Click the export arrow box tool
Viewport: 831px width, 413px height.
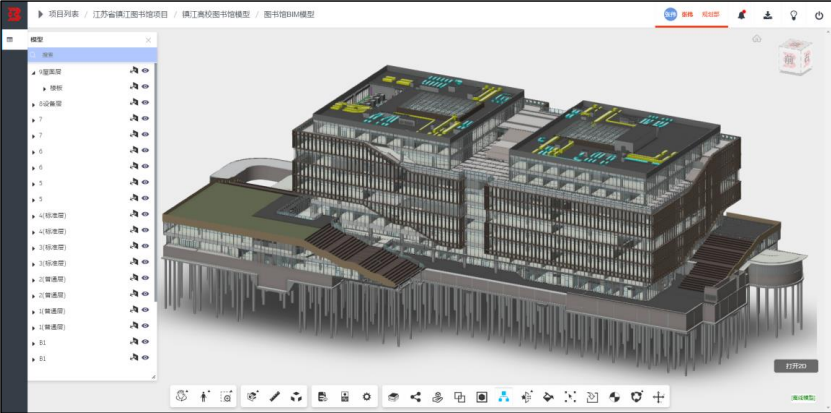[592, 397]
